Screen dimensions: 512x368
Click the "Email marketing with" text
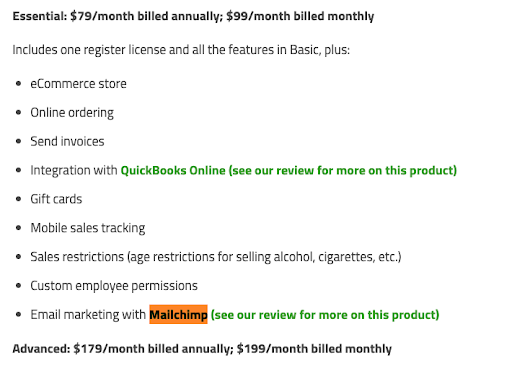click(x=88, y=315)
